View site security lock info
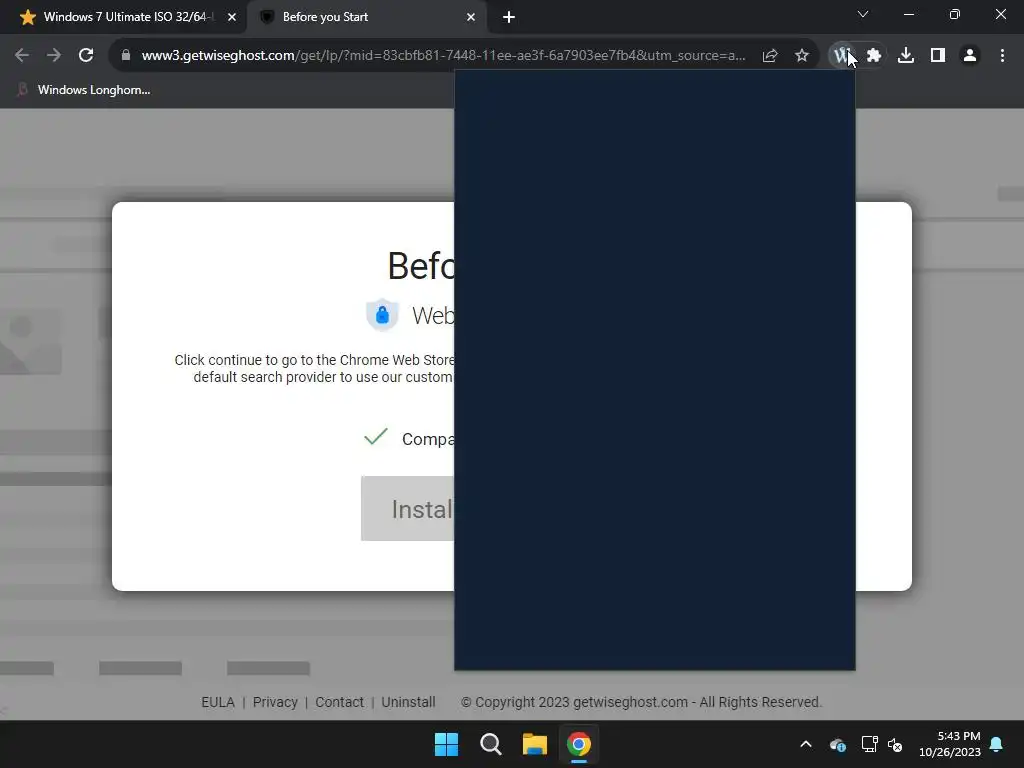 (x=126, y=56)
